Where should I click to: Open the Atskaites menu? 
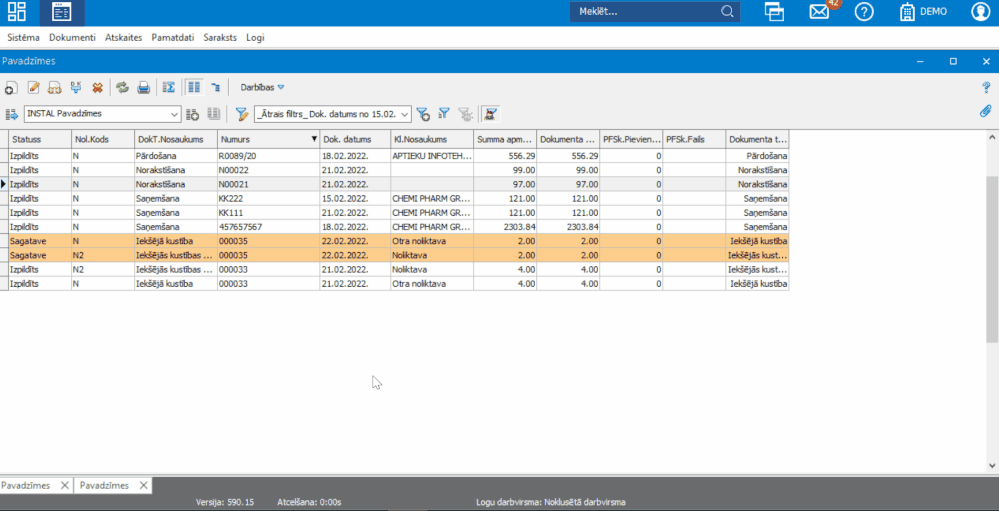125,37
